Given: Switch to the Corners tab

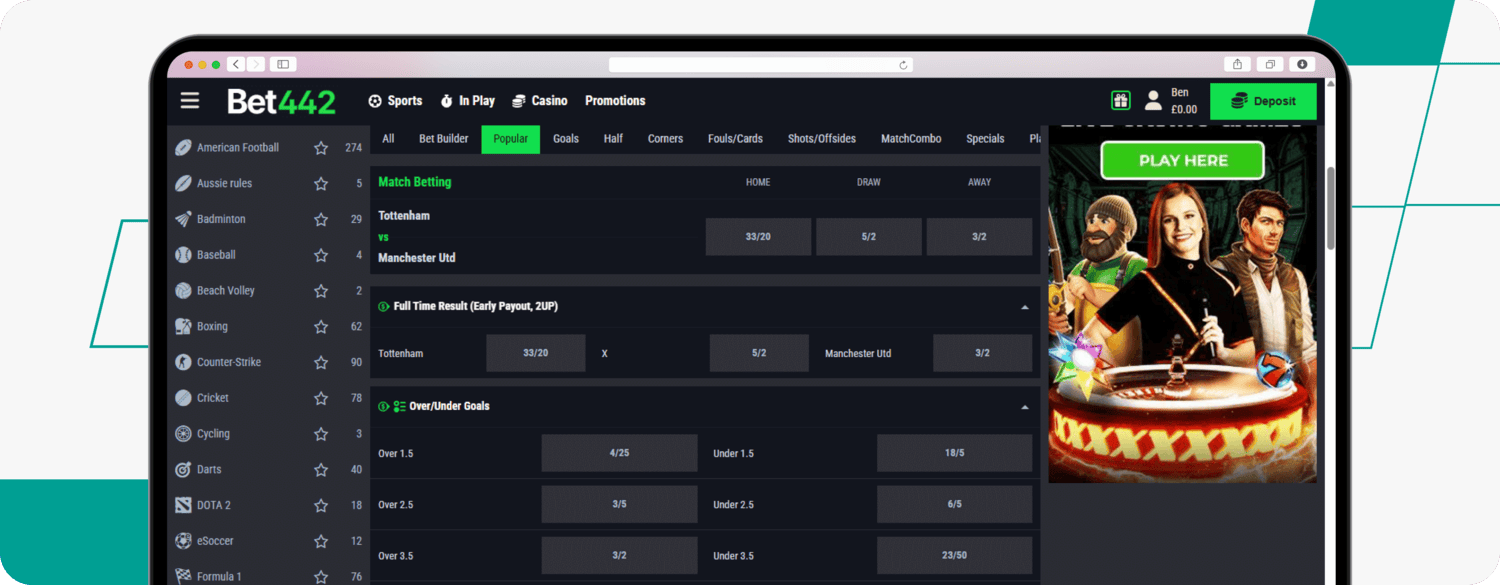Looking at the screenshot, I should point(665,138).
